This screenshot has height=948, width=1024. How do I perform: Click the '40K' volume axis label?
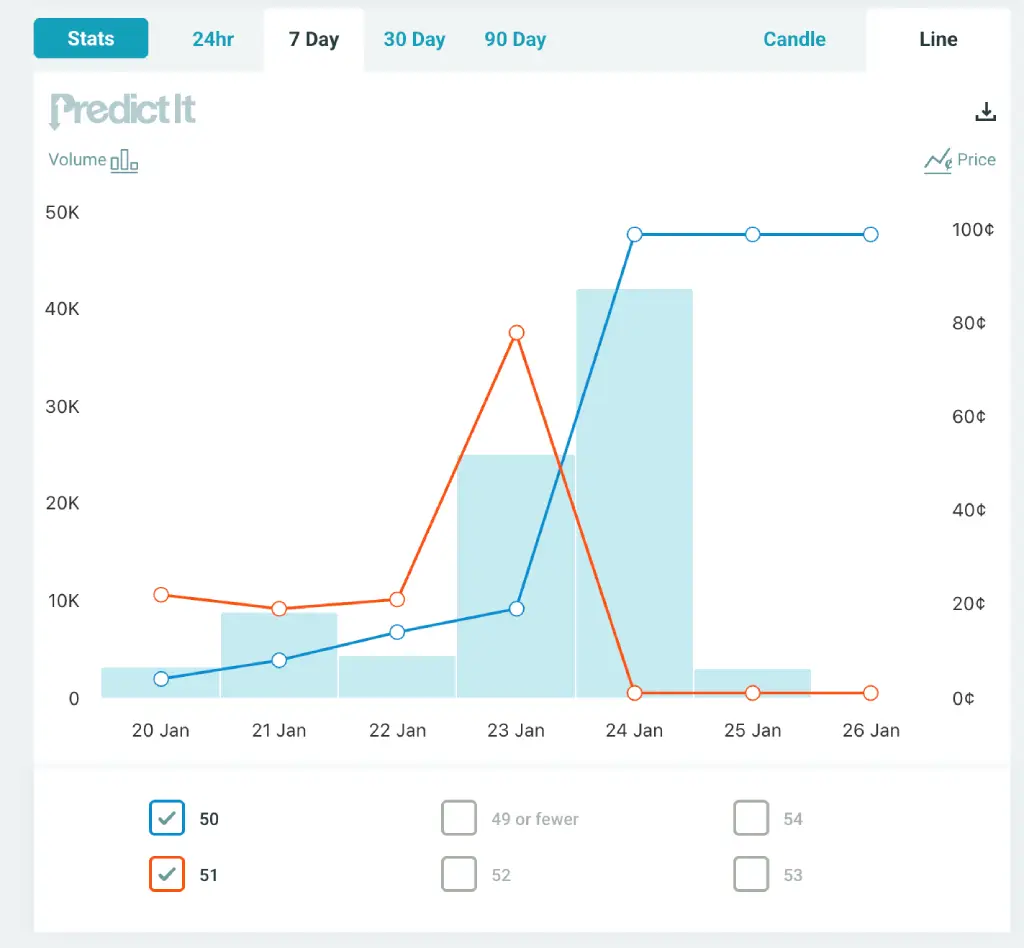[62, 309]
